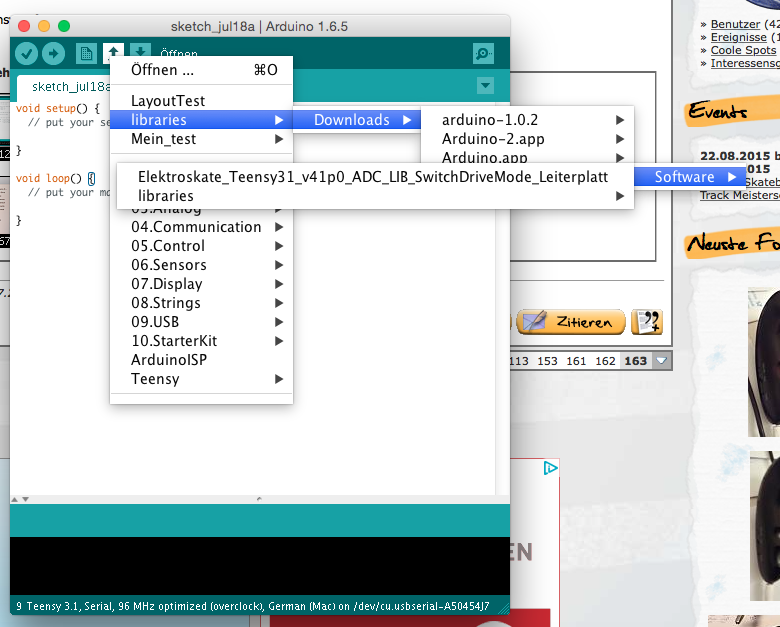Click arrow next to Teensy entry
Screen dimensions: 780x627
[279, 379]
